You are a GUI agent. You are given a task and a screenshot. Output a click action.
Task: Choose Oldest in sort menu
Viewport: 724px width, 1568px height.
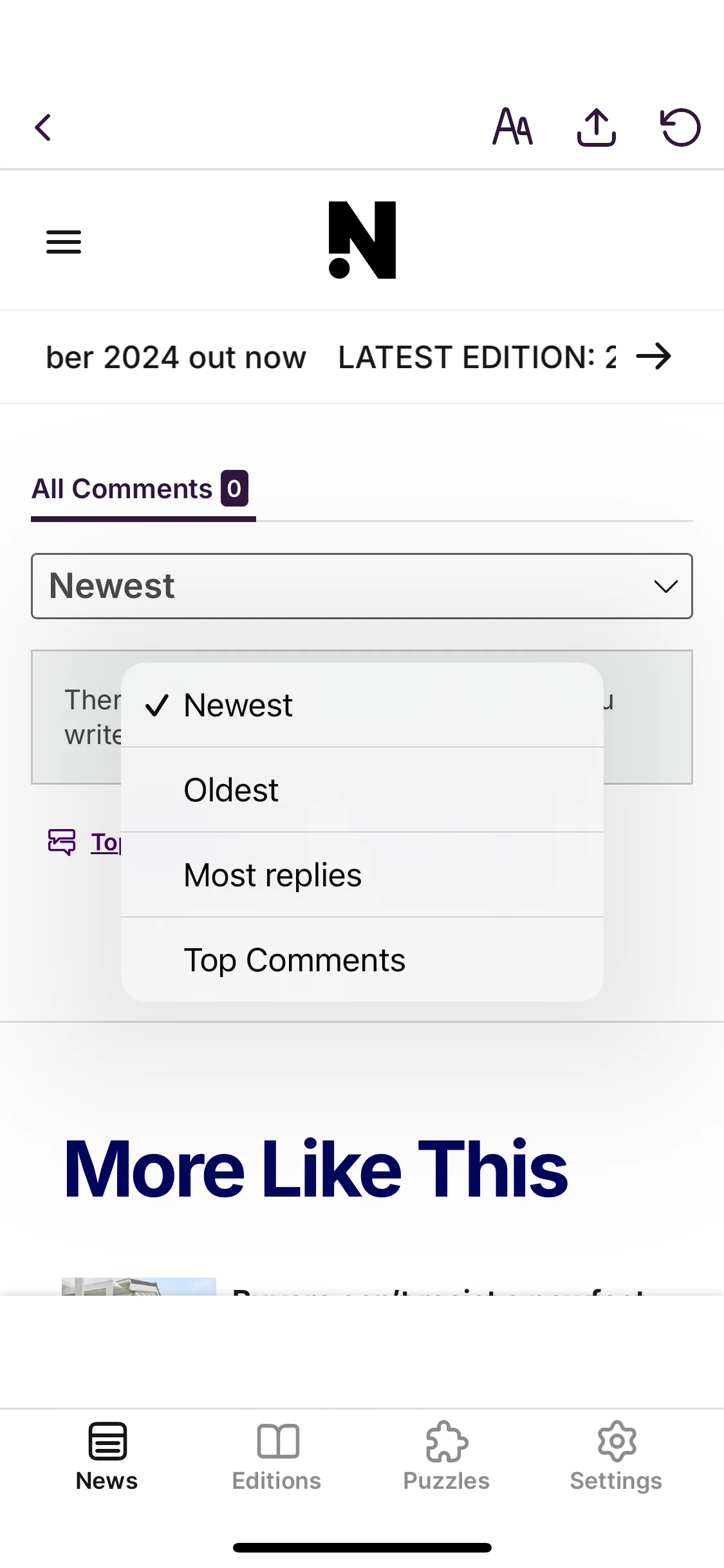point(362,790)
